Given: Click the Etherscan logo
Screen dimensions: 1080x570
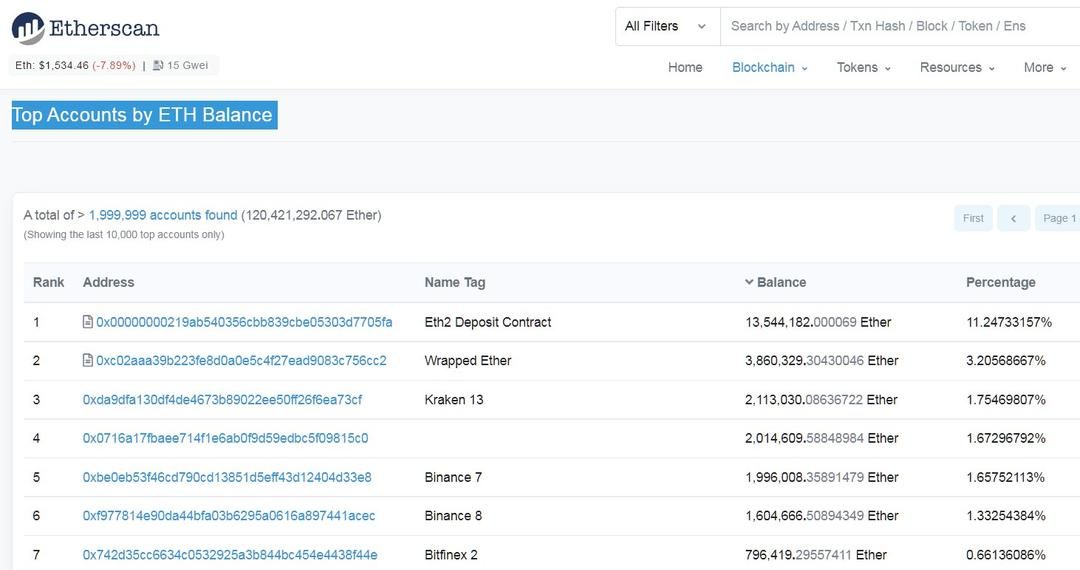Looking at the screenshot, I should [85, 28].
